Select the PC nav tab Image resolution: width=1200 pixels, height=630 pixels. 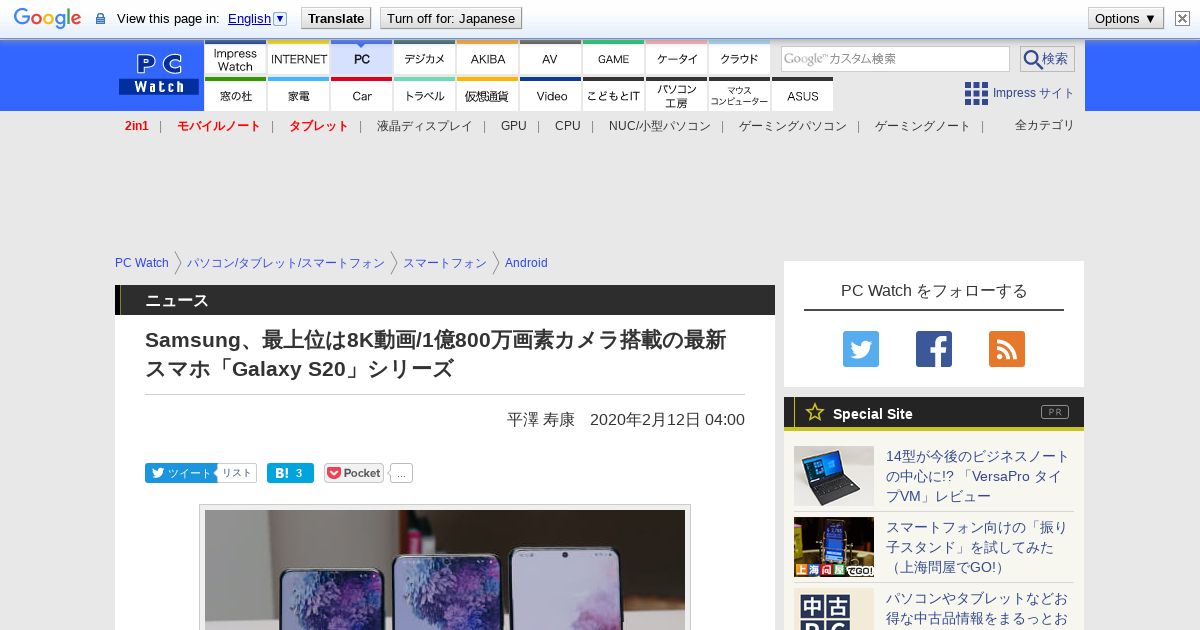[362, 59]
